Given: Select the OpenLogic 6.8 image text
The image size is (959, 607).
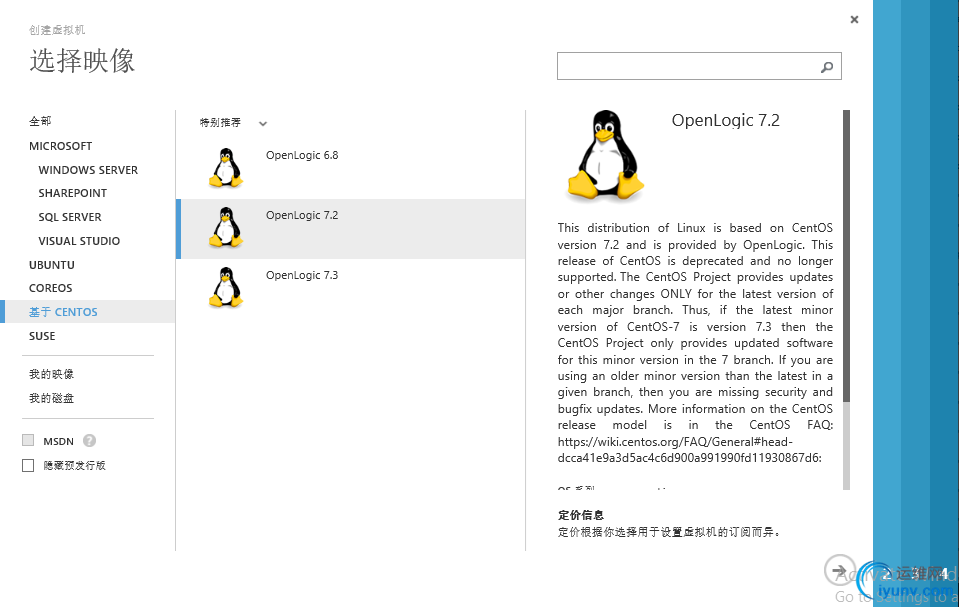Looking at the screenshot, I should point(302,155).
